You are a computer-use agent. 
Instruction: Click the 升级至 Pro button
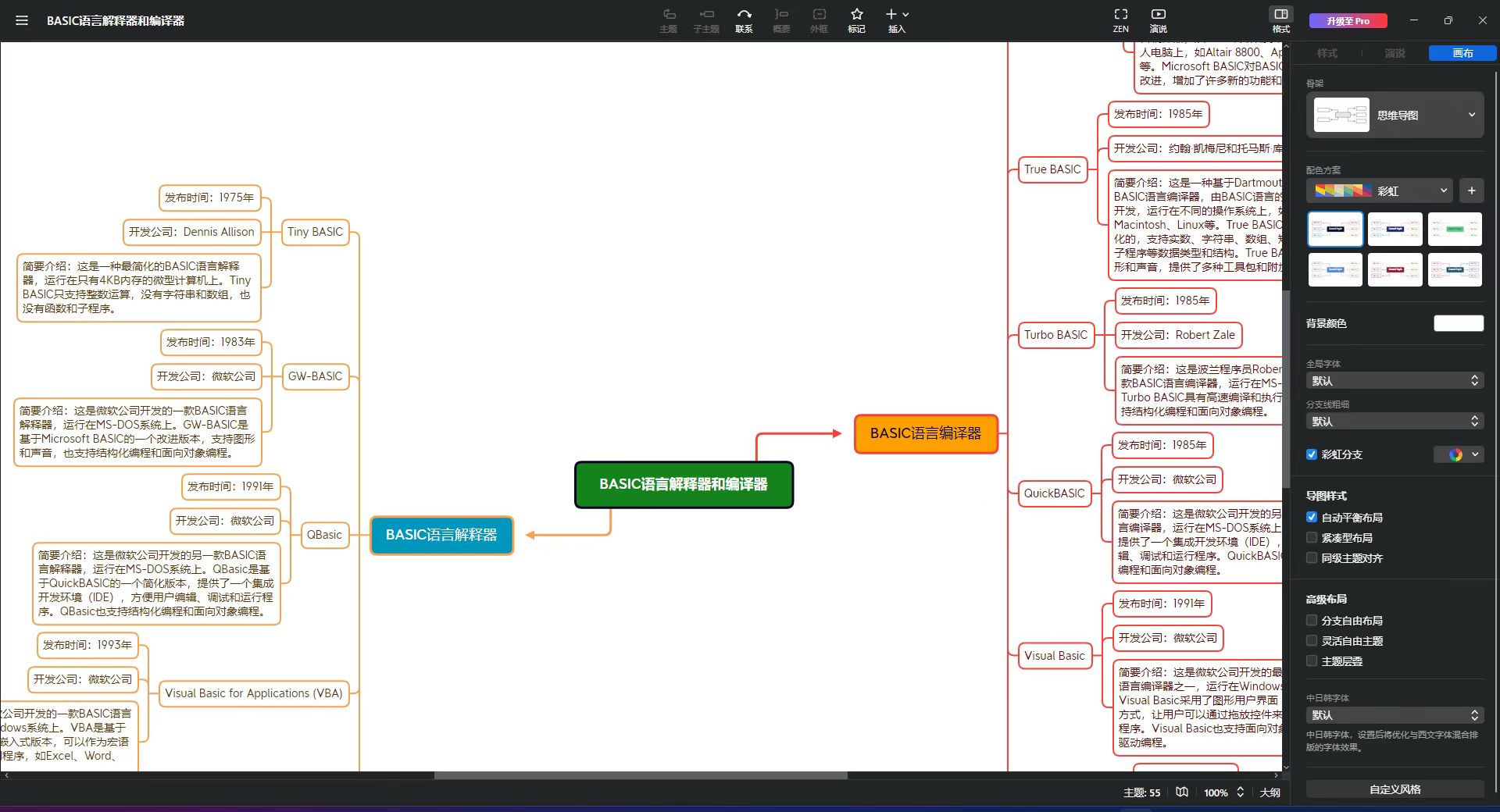point(1348,21)
